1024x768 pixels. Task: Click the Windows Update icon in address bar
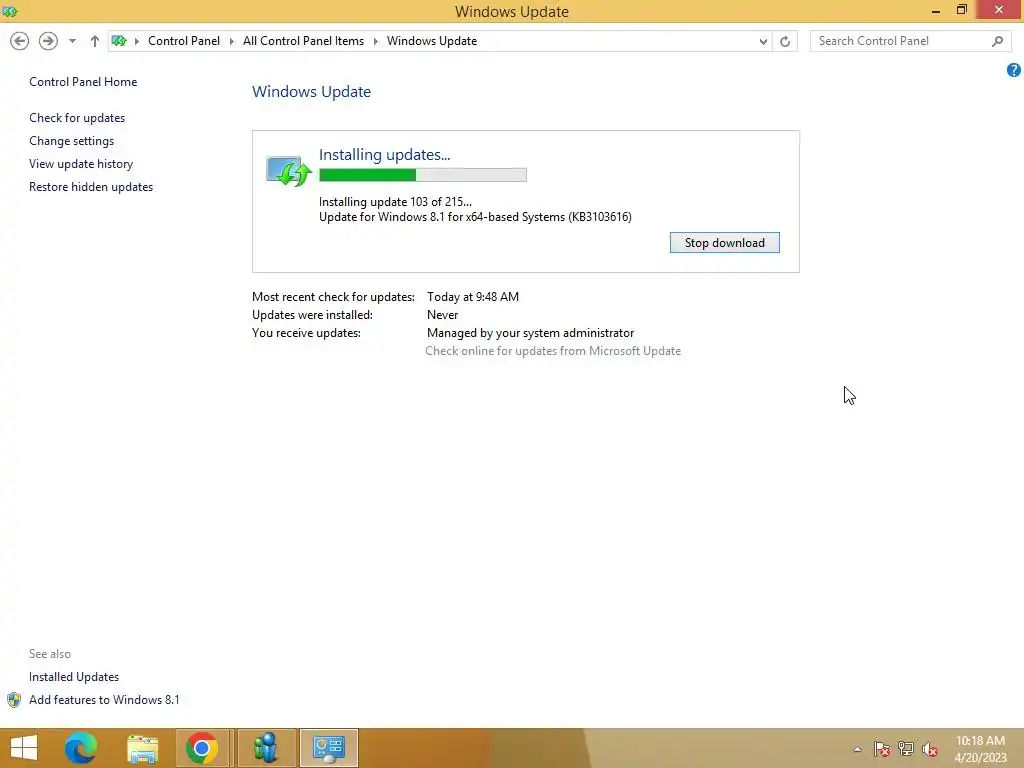point(119,40)
